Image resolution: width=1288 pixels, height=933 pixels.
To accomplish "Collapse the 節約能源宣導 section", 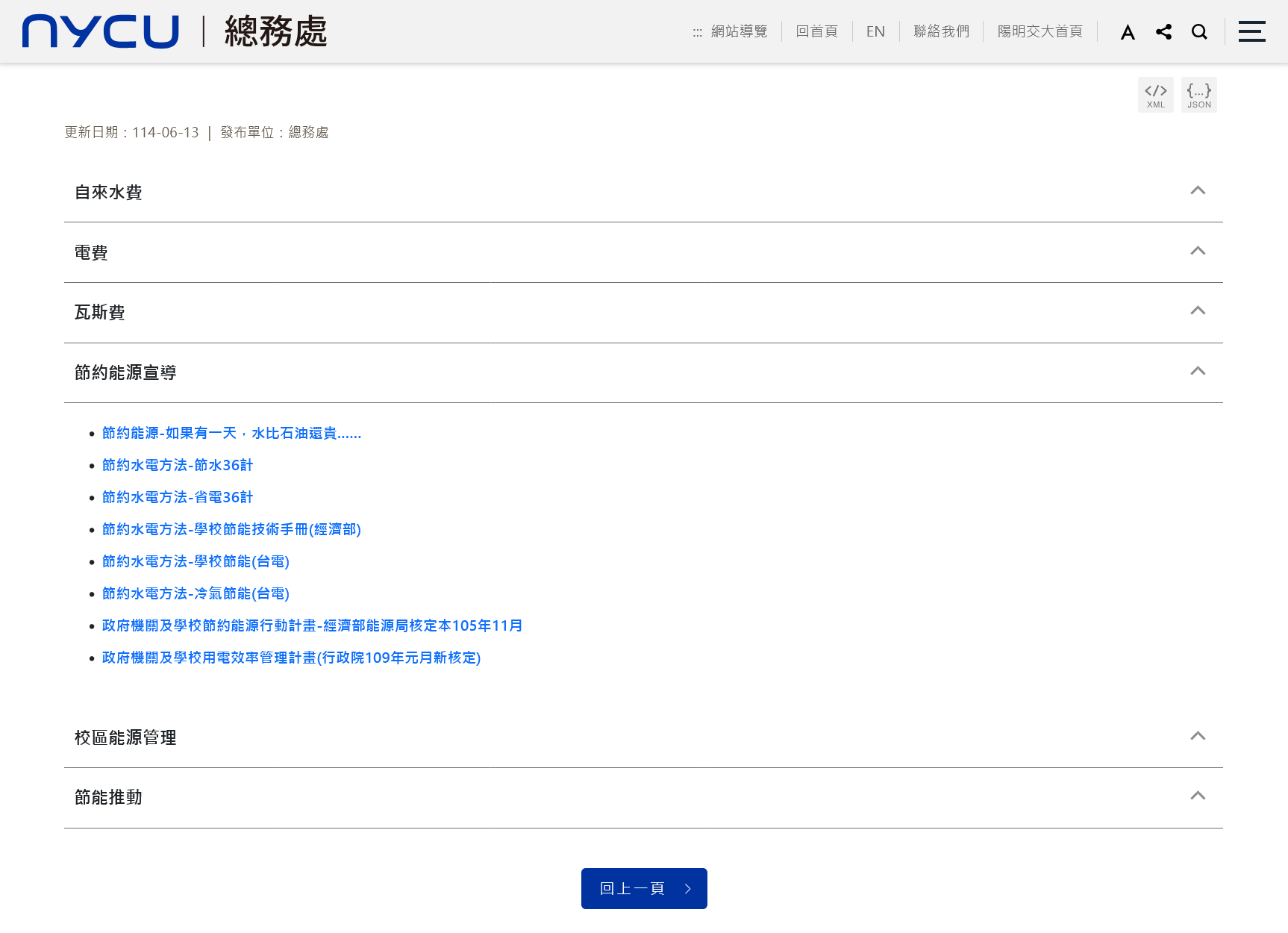I will tap(1197, 372).
